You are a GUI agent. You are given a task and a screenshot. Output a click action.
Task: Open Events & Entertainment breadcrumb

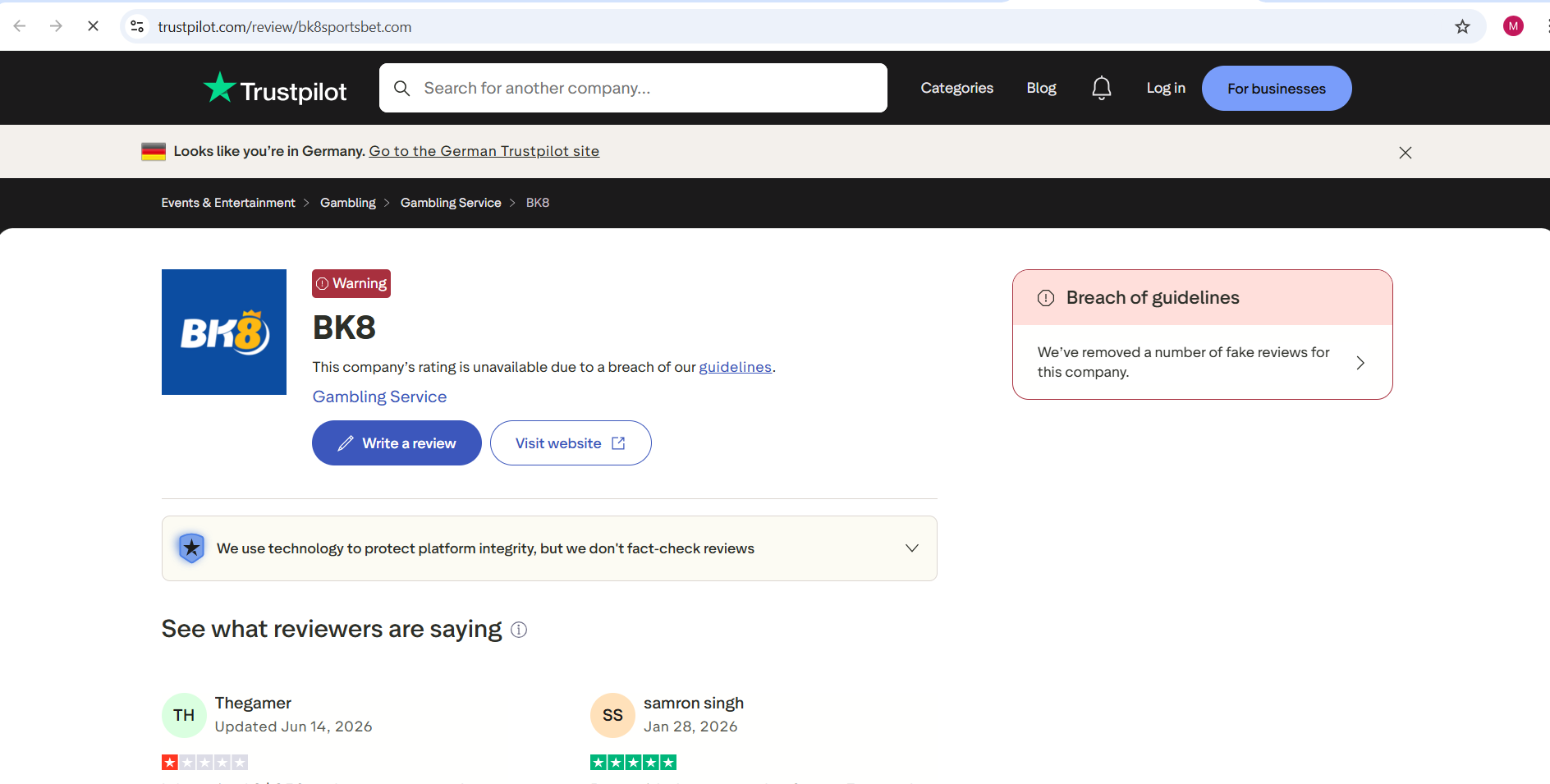228,203
